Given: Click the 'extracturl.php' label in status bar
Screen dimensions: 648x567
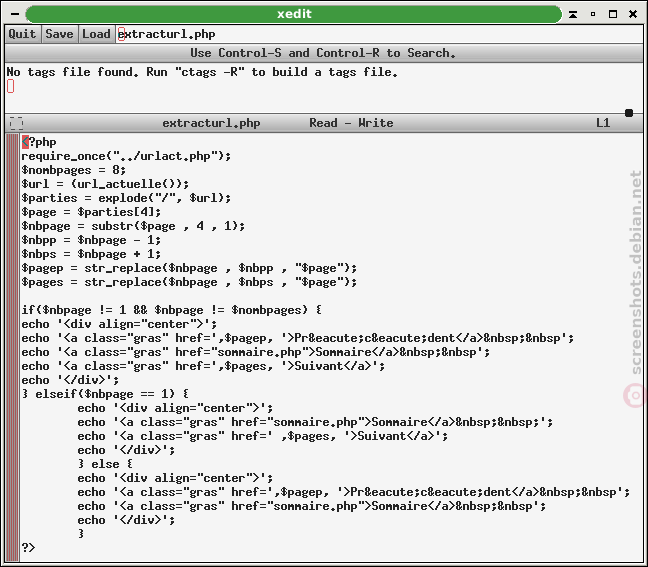Looking at the screenshot, I should (211, 123).
